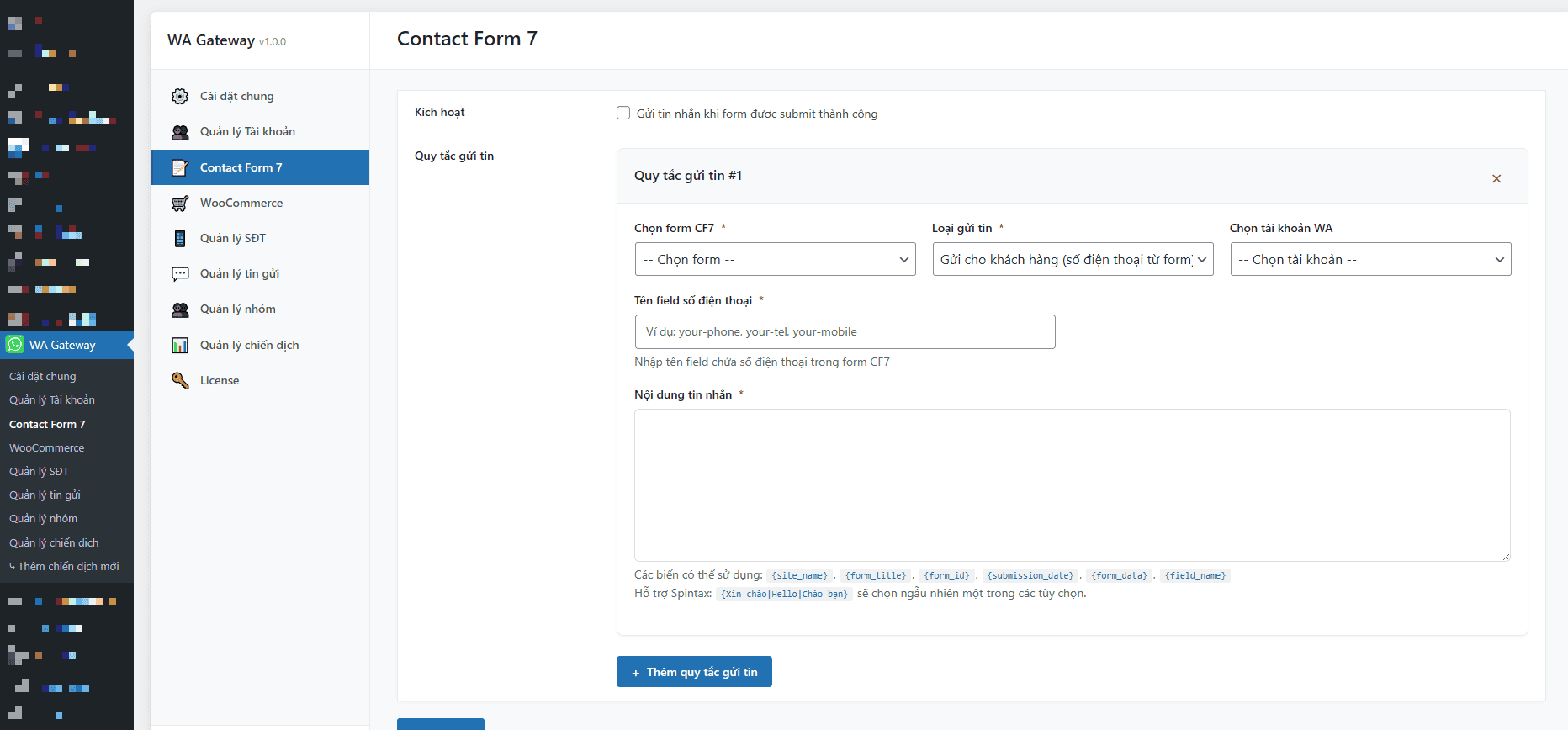Image resolution: width=1568 pixels, height=730 pixels.
Task: Open the Chọn form CF7 dropdown
Action: [775, 259]
